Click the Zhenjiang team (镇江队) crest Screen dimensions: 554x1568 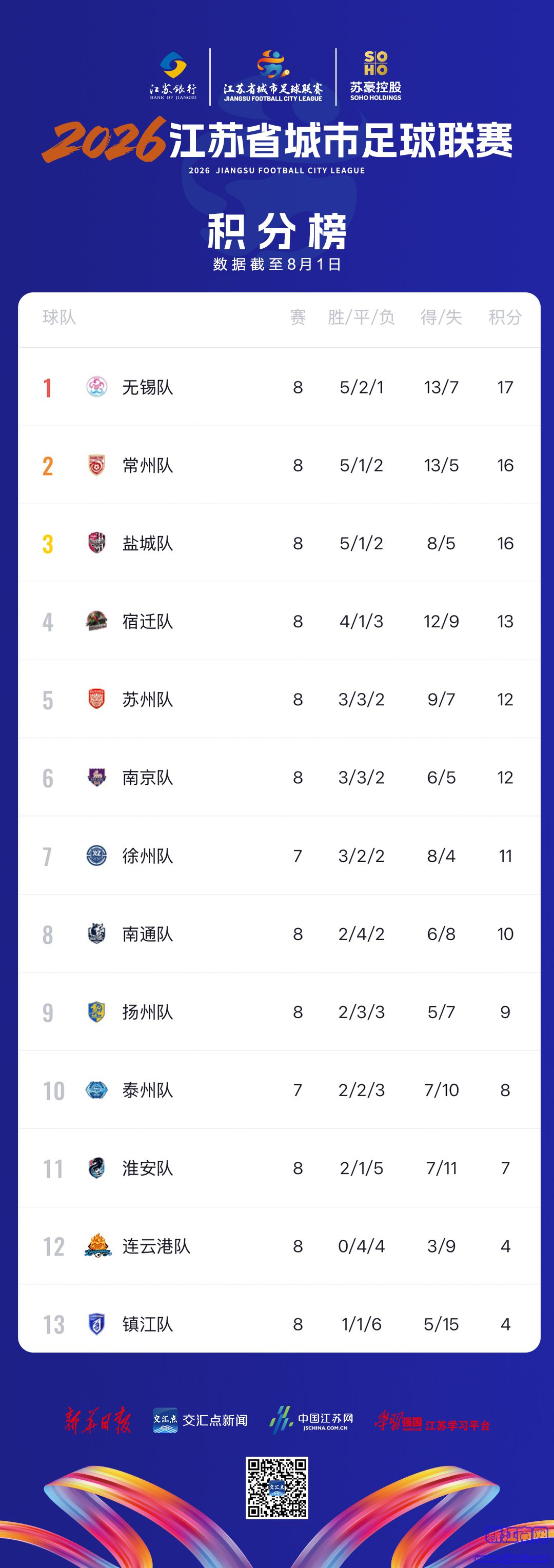pyautogui.click(x=97, y=1324)
